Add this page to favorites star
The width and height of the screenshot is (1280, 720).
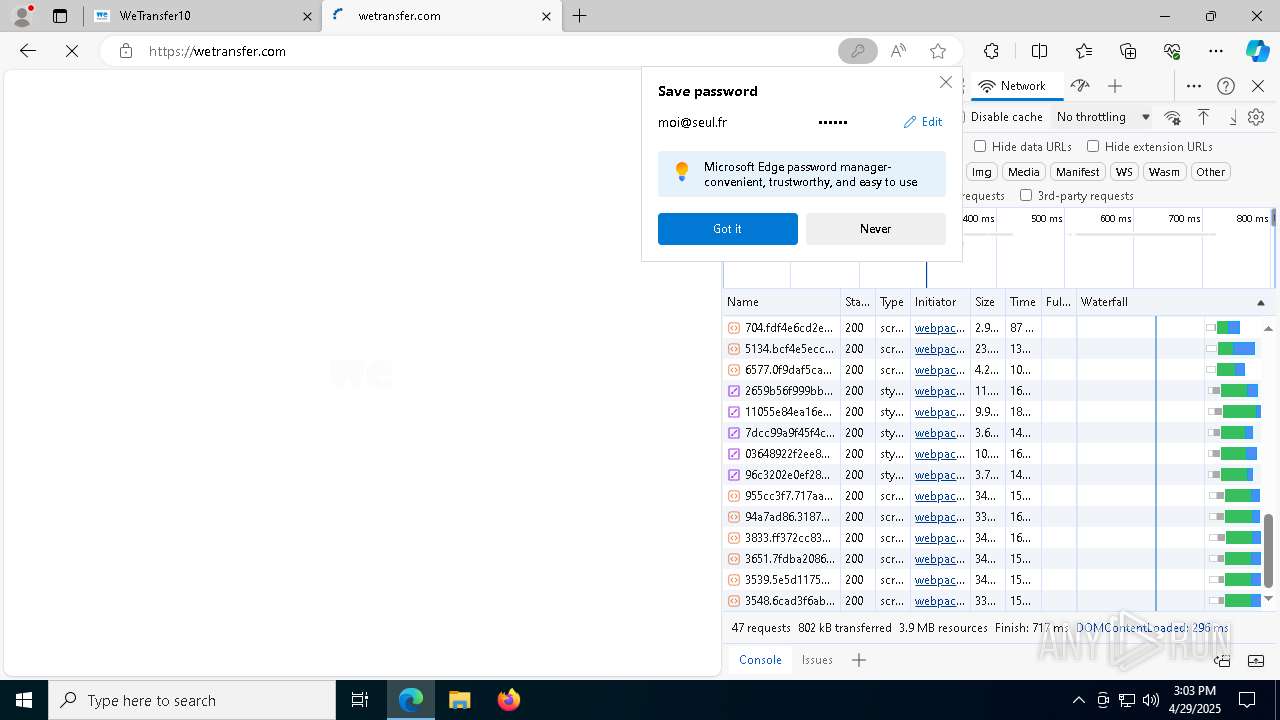click(x=937, y=51)
